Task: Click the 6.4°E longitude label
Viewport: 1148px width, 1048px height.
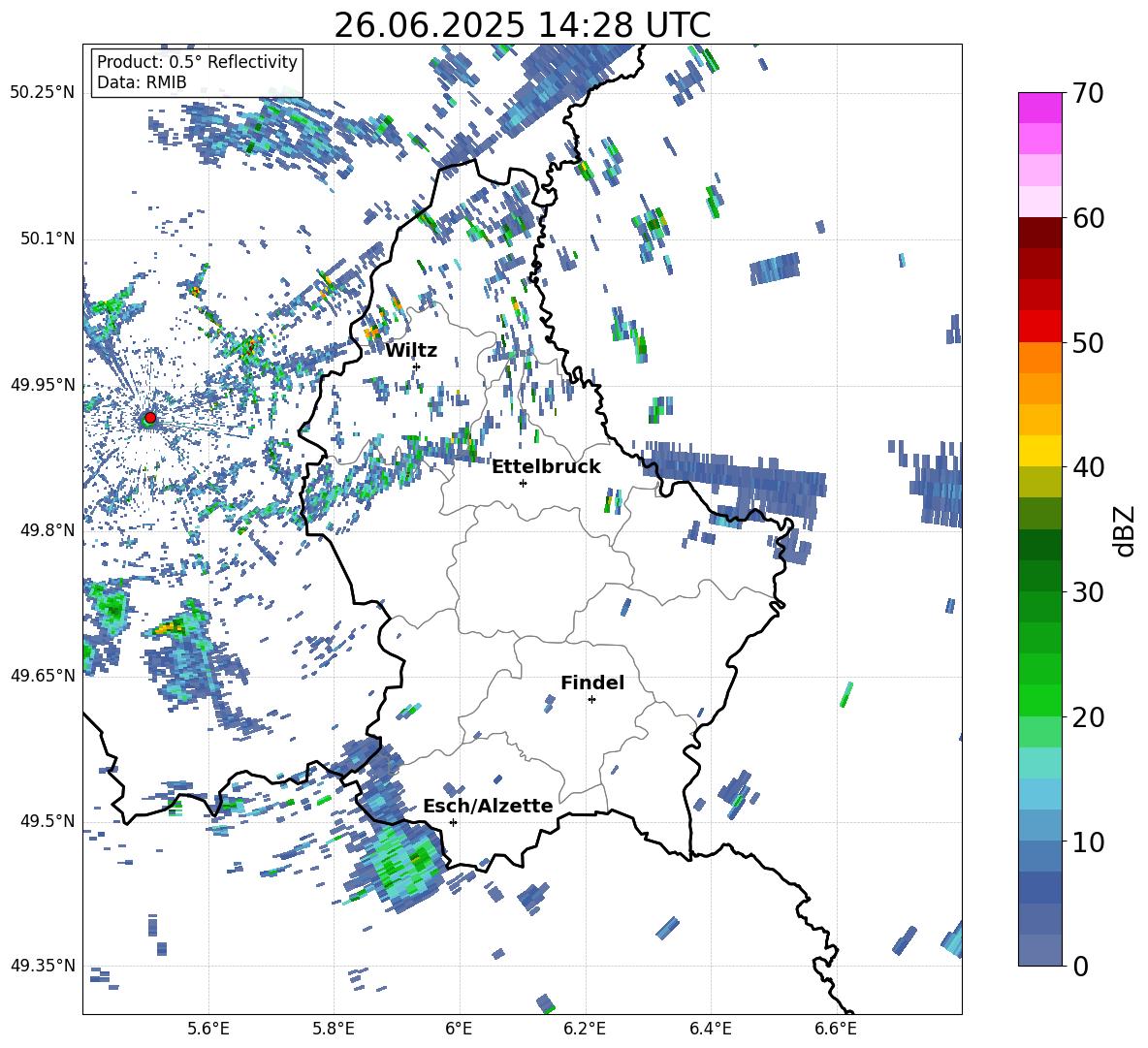Action: coord(710,1030)
